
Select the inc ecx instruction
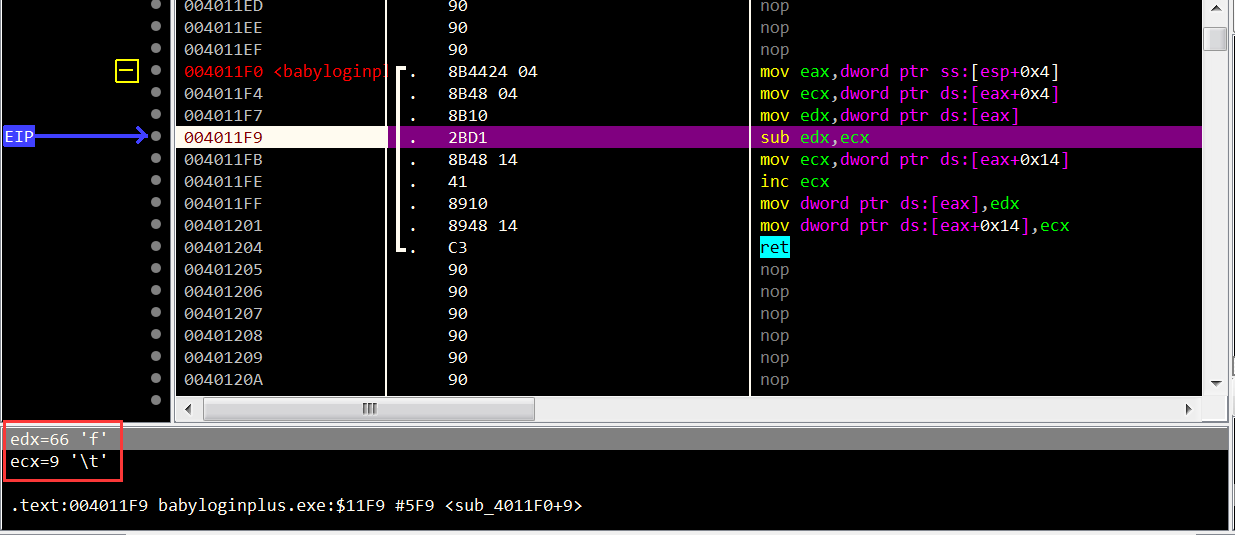tap(794, 182)
